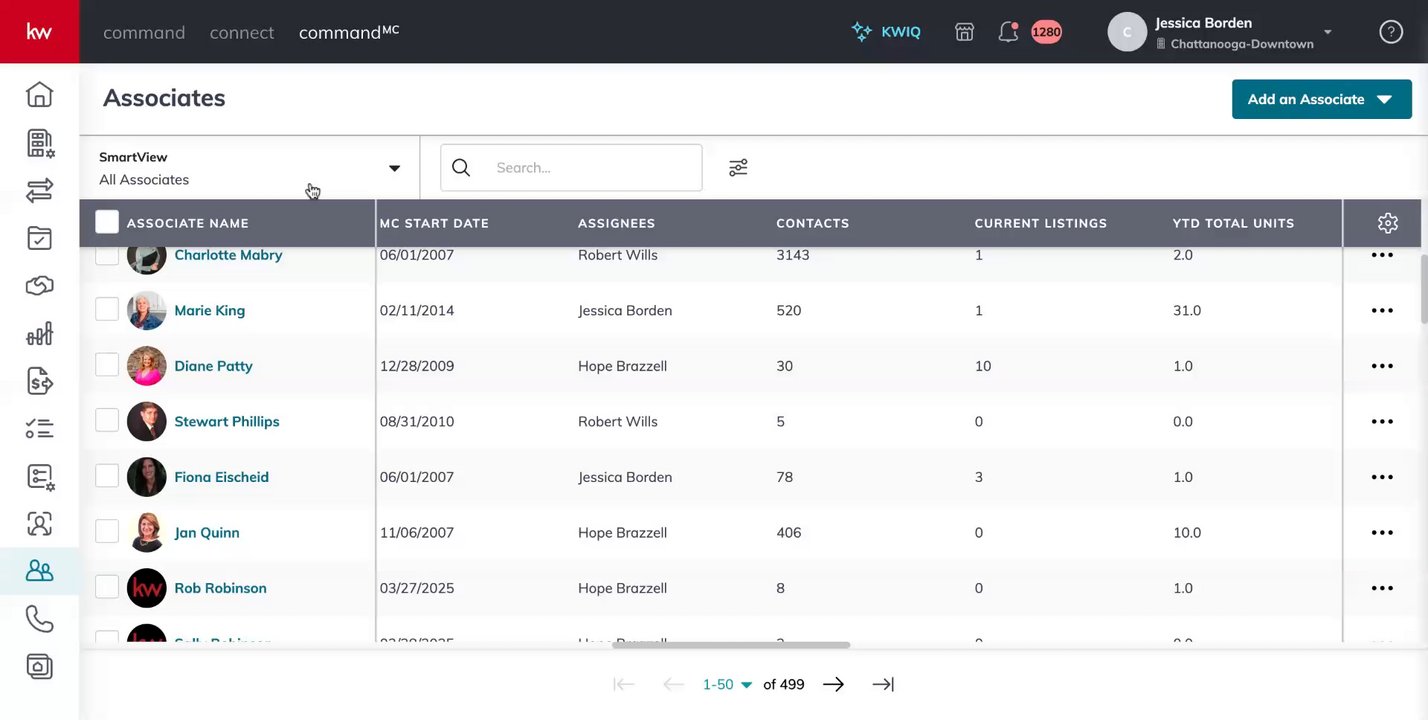Go to next page arrow
This screenshot has width=1428, height=720.
pos(833,684)
